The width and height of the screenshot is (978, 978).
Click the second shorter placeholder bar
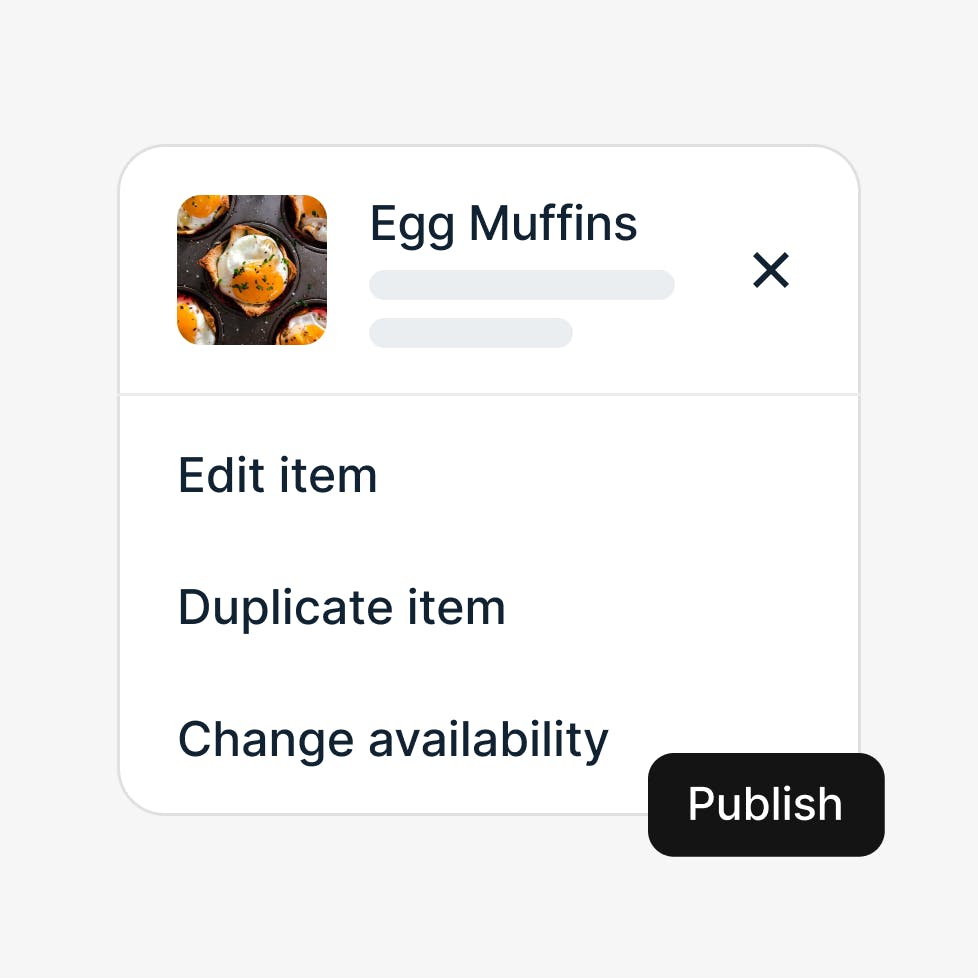tap(471, 333)
